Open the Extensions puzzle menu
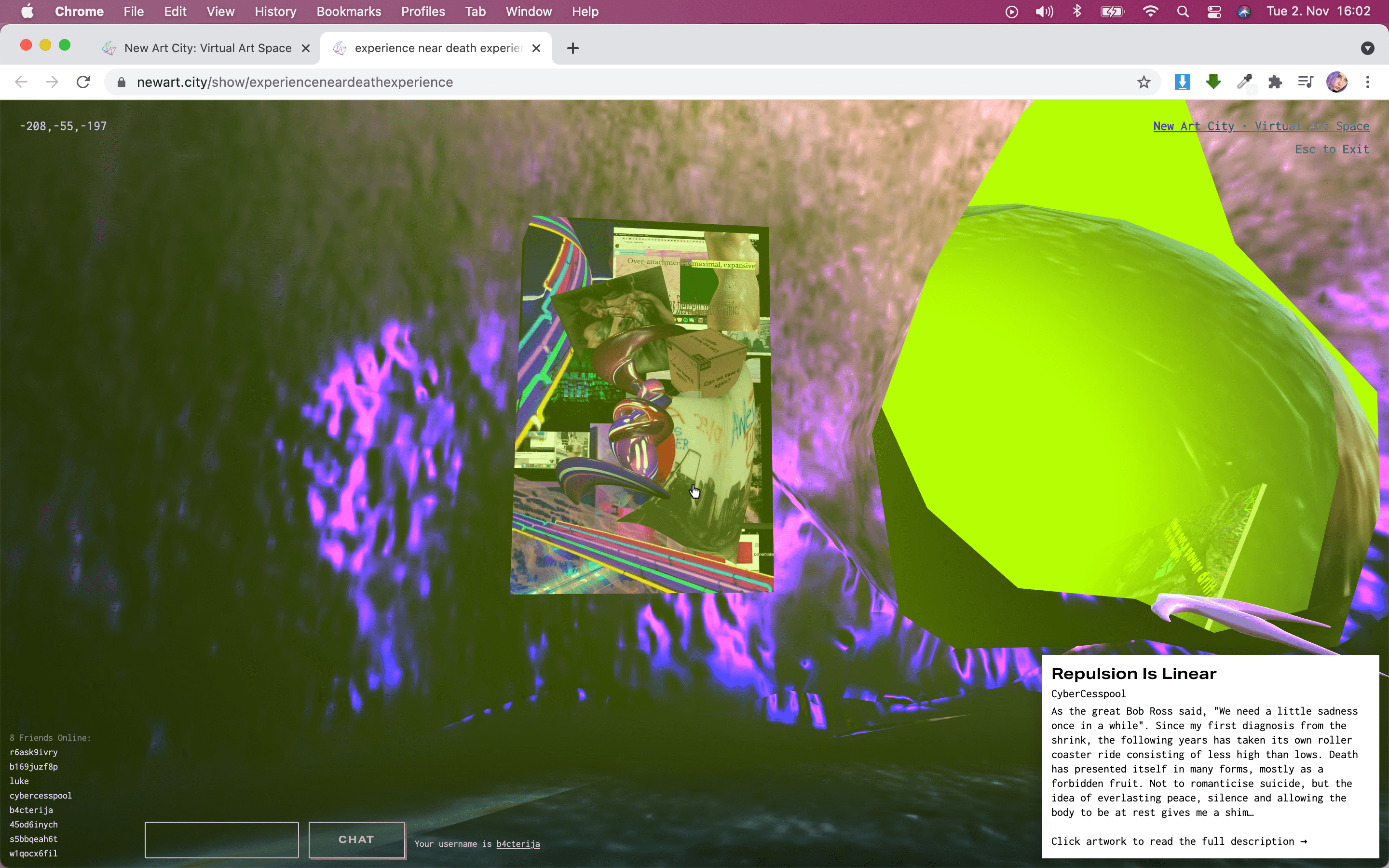This screenshot has height=868, width=1389. pos(1275,82)
